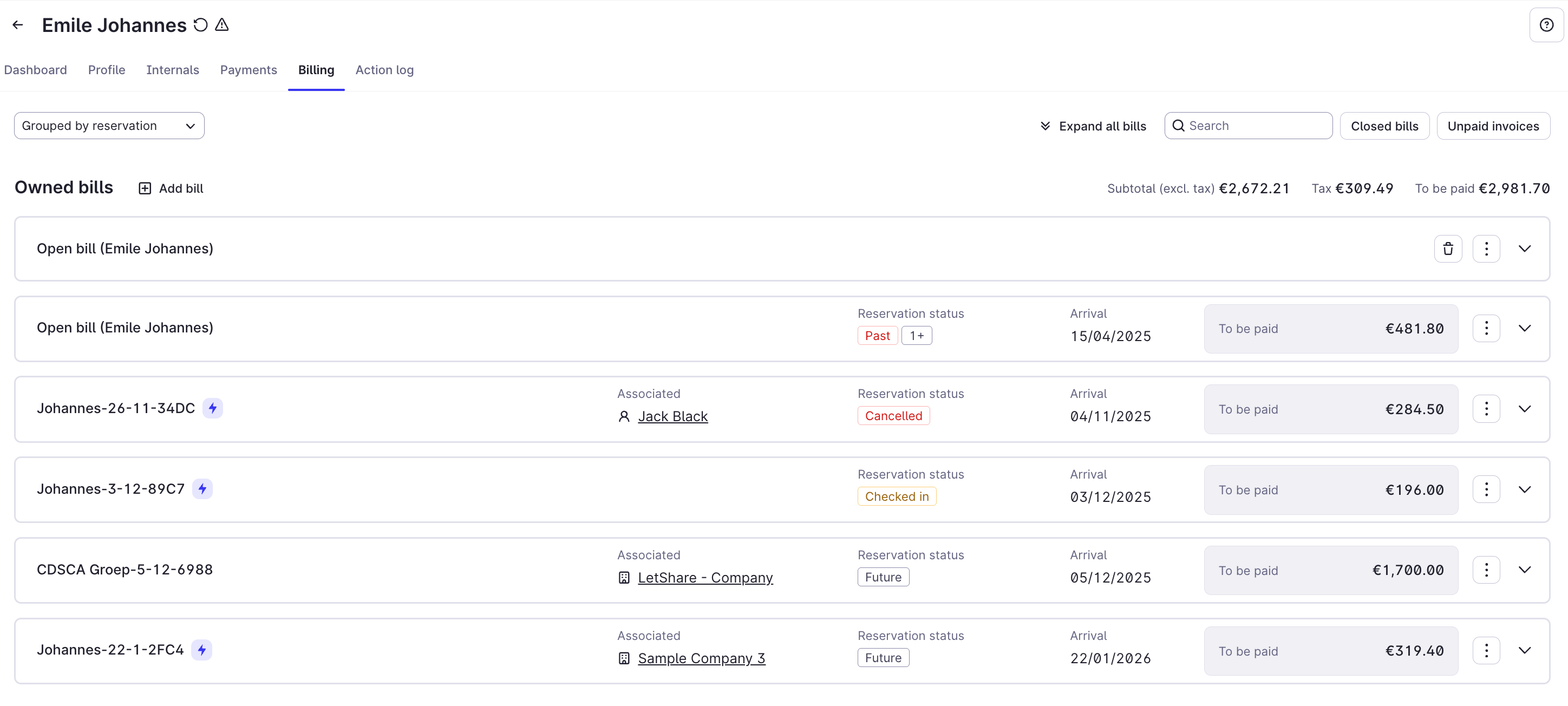Open three-dot menu for CDSCA Groep bill

(1486, 570)
